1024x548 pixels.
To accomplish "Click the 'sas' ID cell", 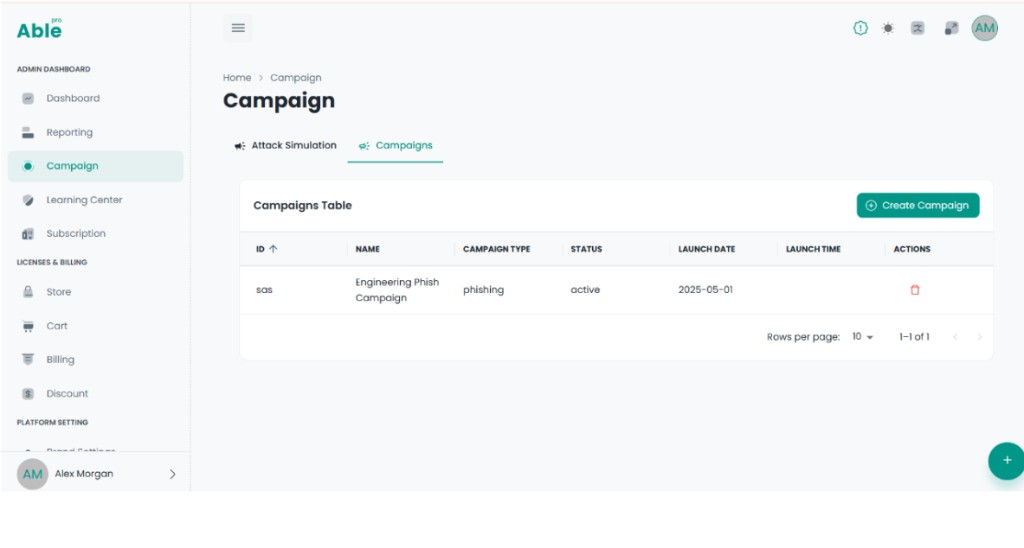I will point(264,290).
